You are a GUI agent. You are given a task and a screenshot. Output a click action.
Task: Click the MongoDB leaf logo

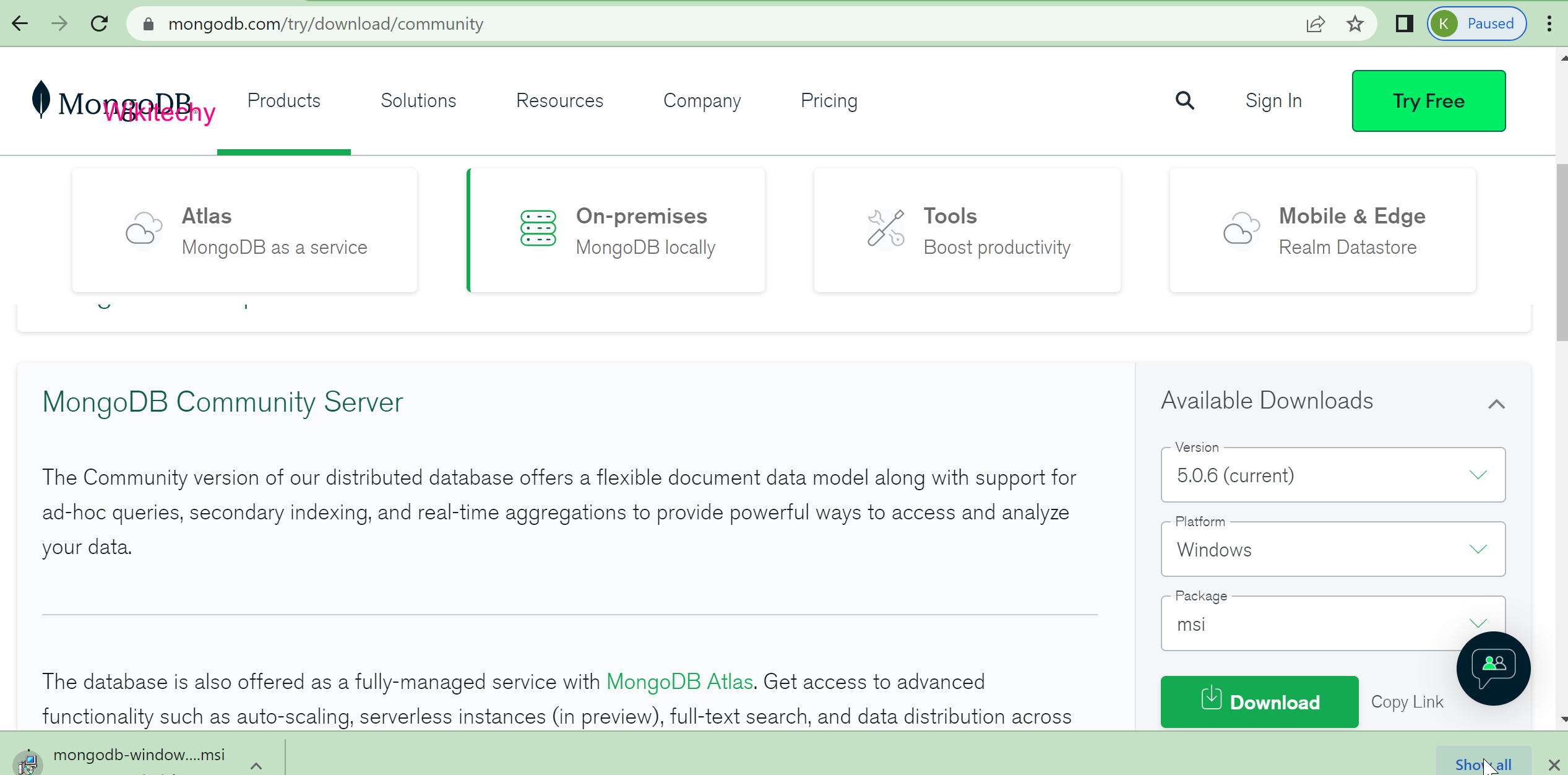coord(41,99)
